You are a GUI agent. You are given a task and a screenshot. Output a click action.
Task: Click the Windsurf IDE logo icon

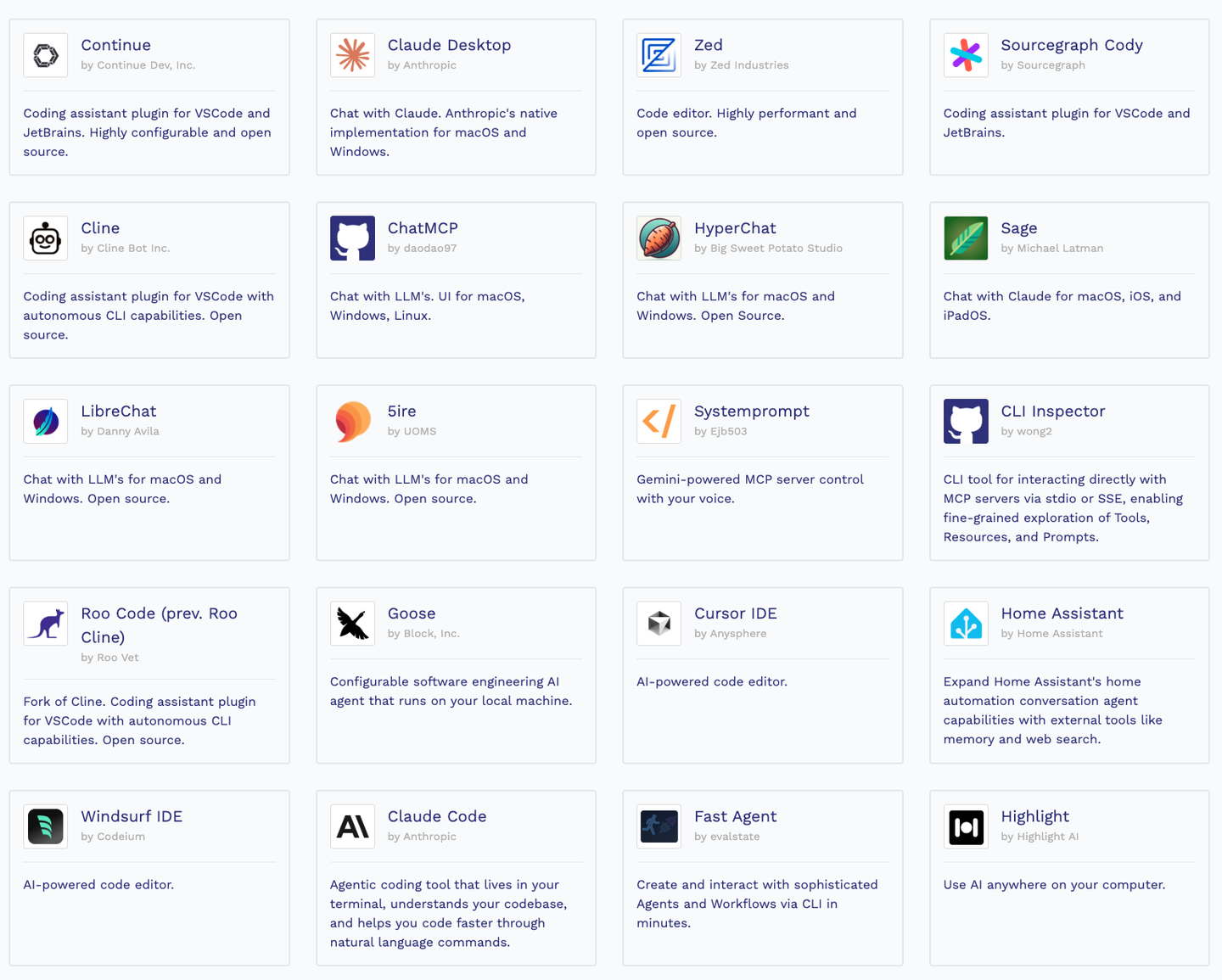[x=46, y=826]
